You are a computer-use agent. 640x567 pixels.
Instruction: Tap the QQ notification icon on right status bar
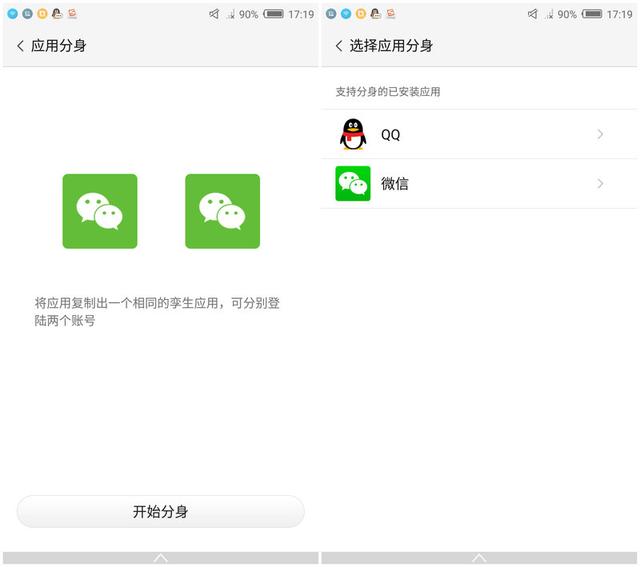pos(376,14)
